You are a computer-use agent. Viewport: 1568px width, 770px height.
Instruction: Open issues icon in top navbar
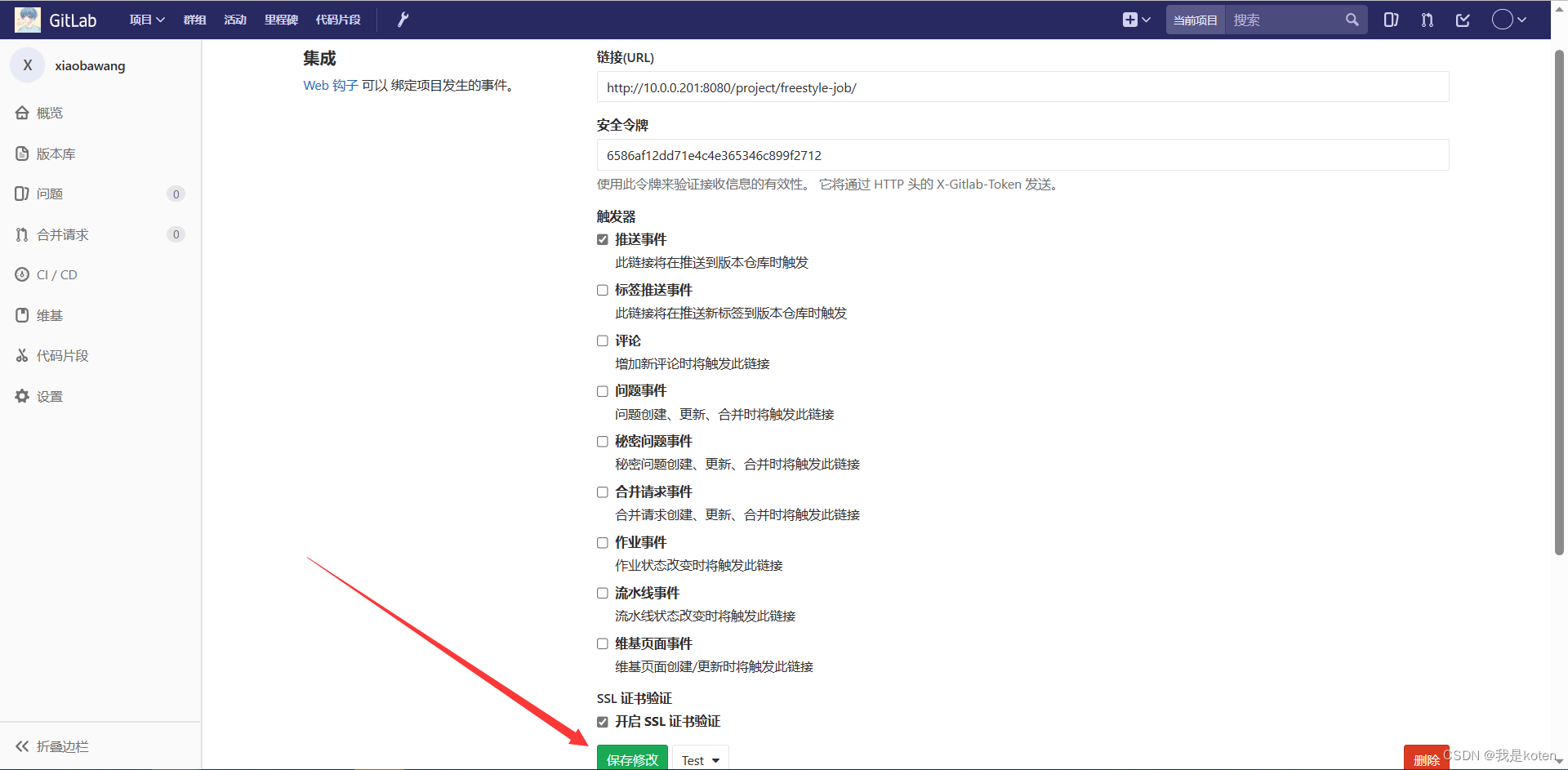[x=1392, y=20]
